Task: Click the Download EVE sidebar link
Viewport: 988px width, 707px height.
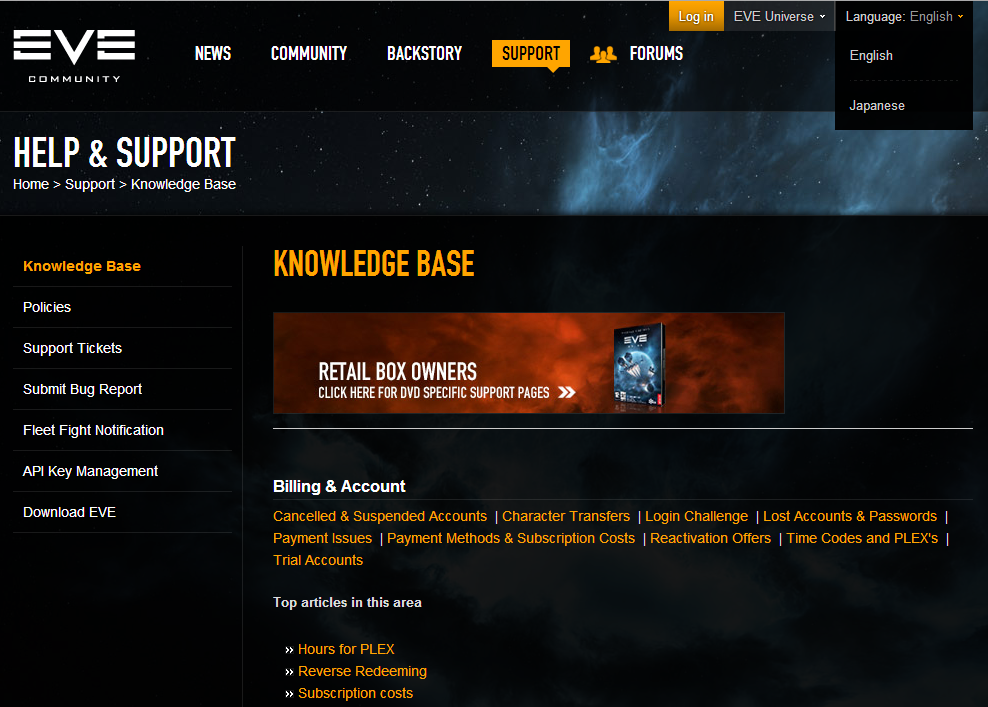Action: click(x=69, y=512)
